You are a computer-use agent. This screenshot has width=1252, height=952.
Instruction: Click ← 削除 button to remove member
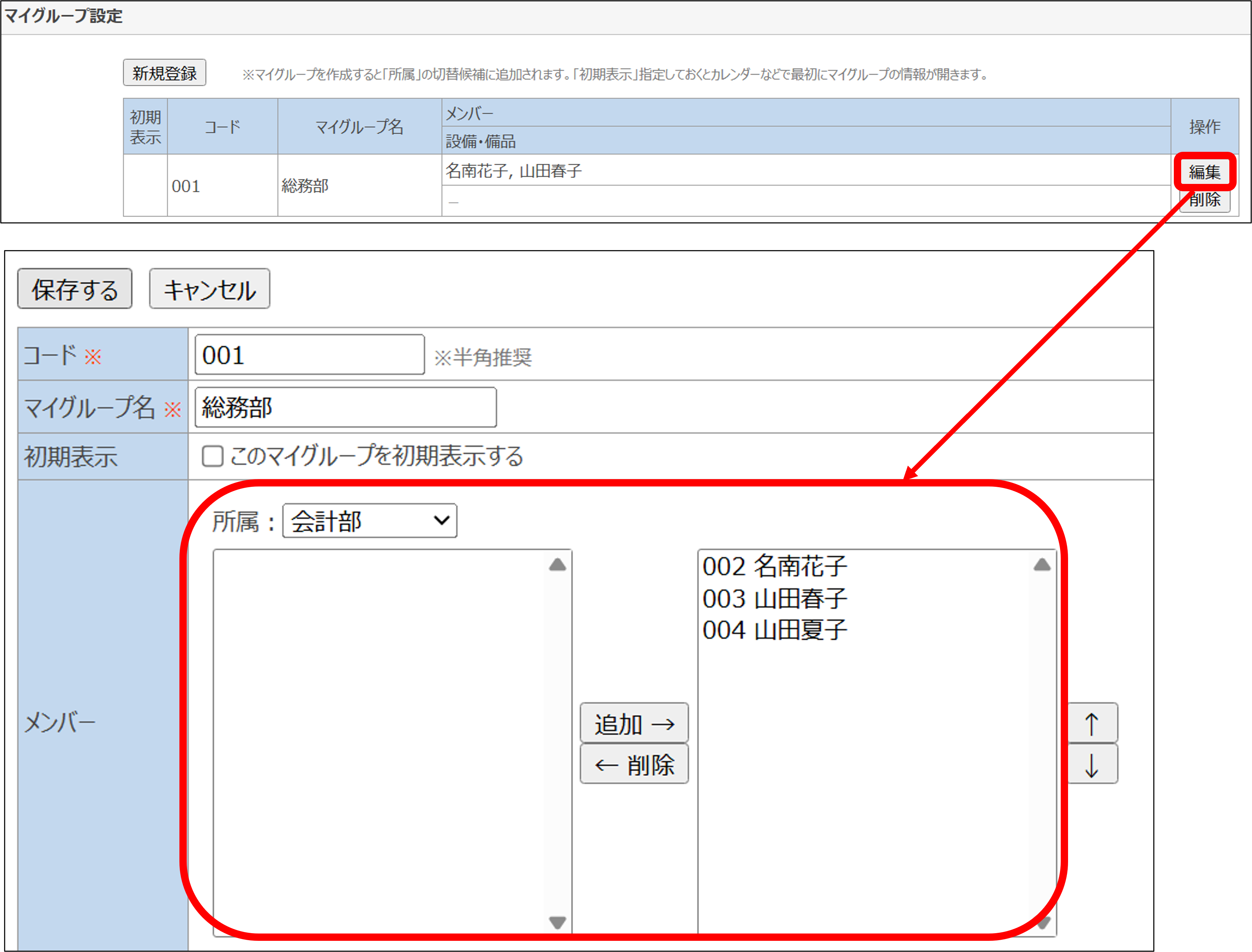[x=634, y=765]
